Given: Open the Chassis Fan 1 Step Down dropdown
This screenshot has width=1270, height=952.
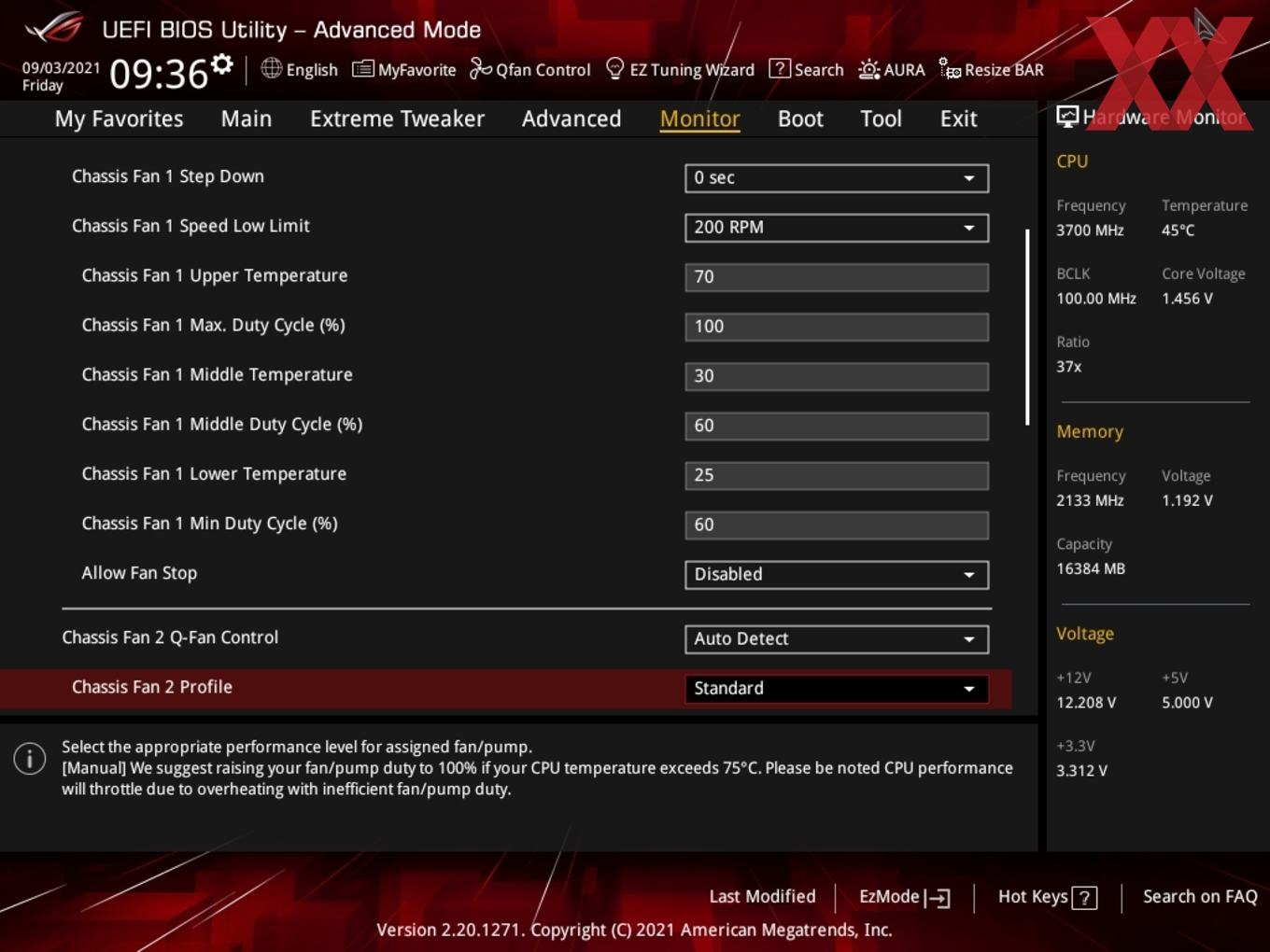Looking at the screenshot, I should tap(837, 177).
